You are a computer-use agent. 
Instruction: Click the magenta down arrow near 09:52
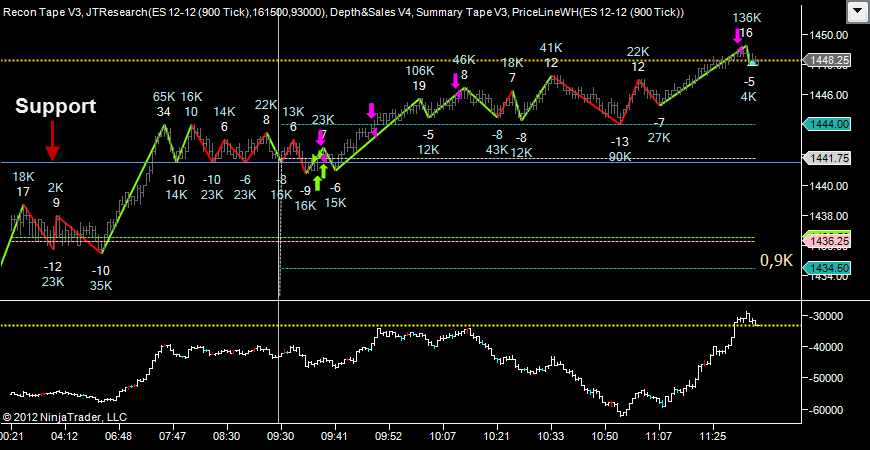pos(371,110)
